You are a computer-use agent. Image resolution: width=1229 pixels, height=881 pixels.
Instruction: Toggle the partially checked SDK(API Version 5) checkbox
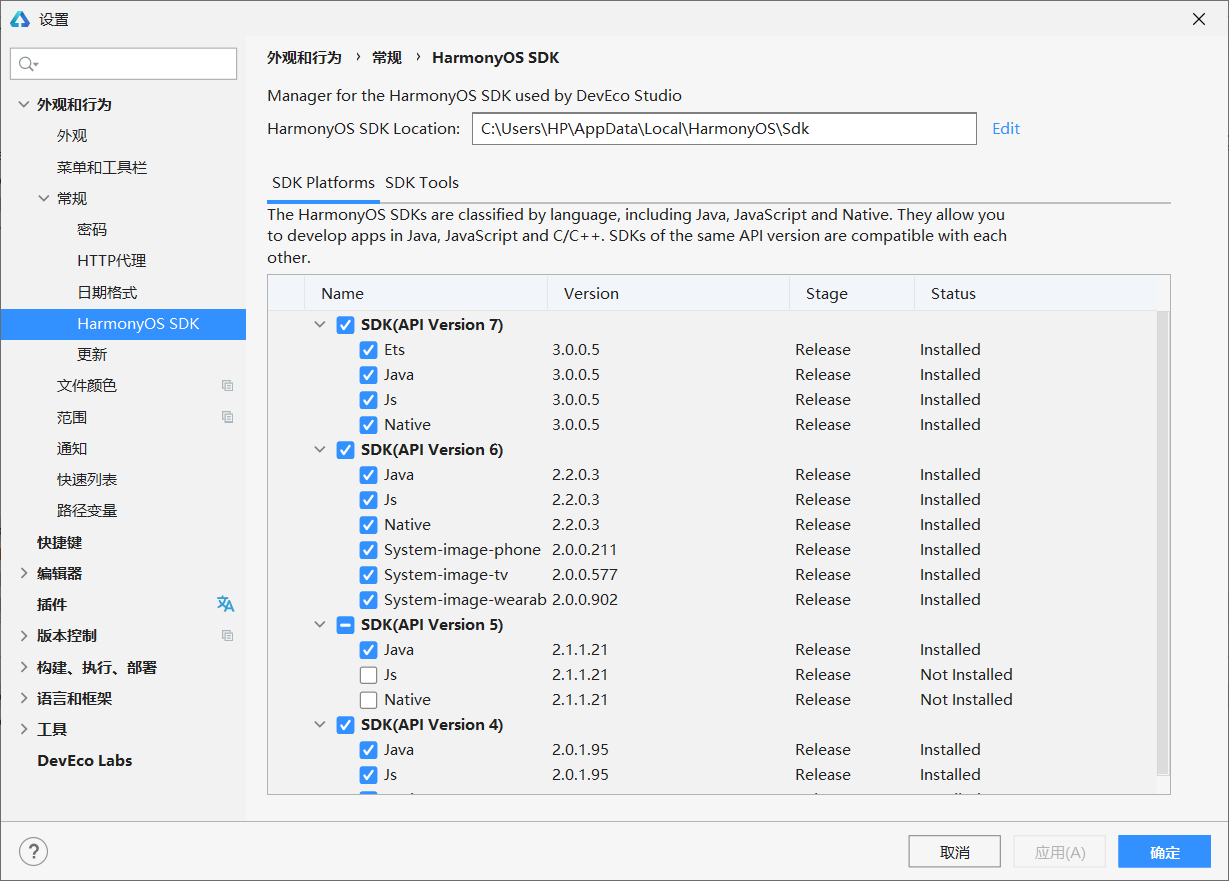[x=346, y=625]
